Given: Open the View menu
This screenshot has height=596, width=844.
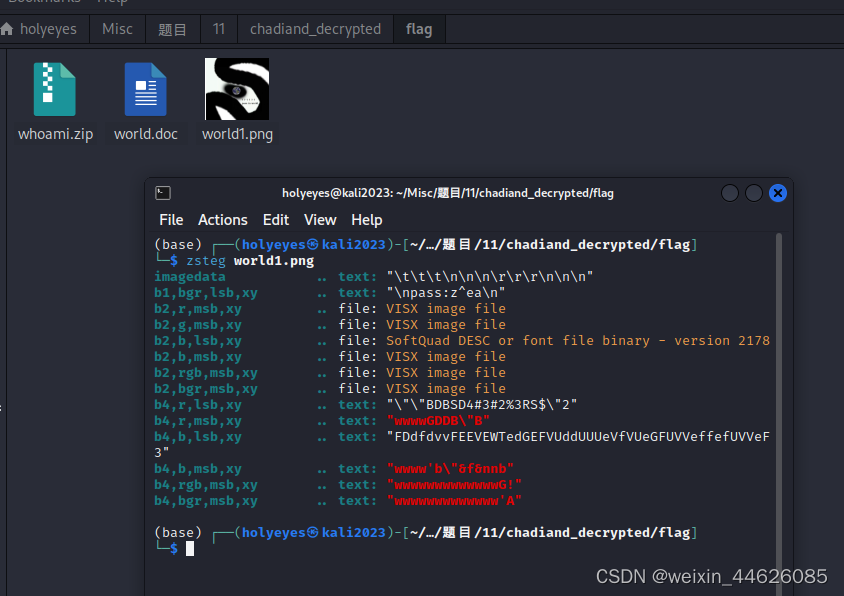Looking at the screenshot, I should point(320,219).
